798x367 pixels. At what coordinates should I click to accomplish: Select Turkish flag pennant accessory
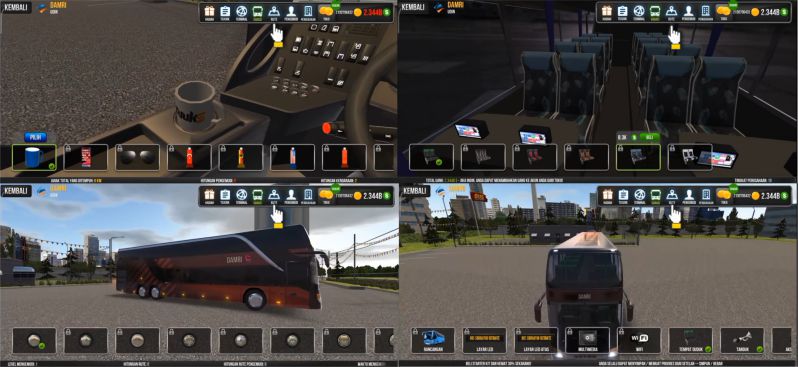point(189,157)
